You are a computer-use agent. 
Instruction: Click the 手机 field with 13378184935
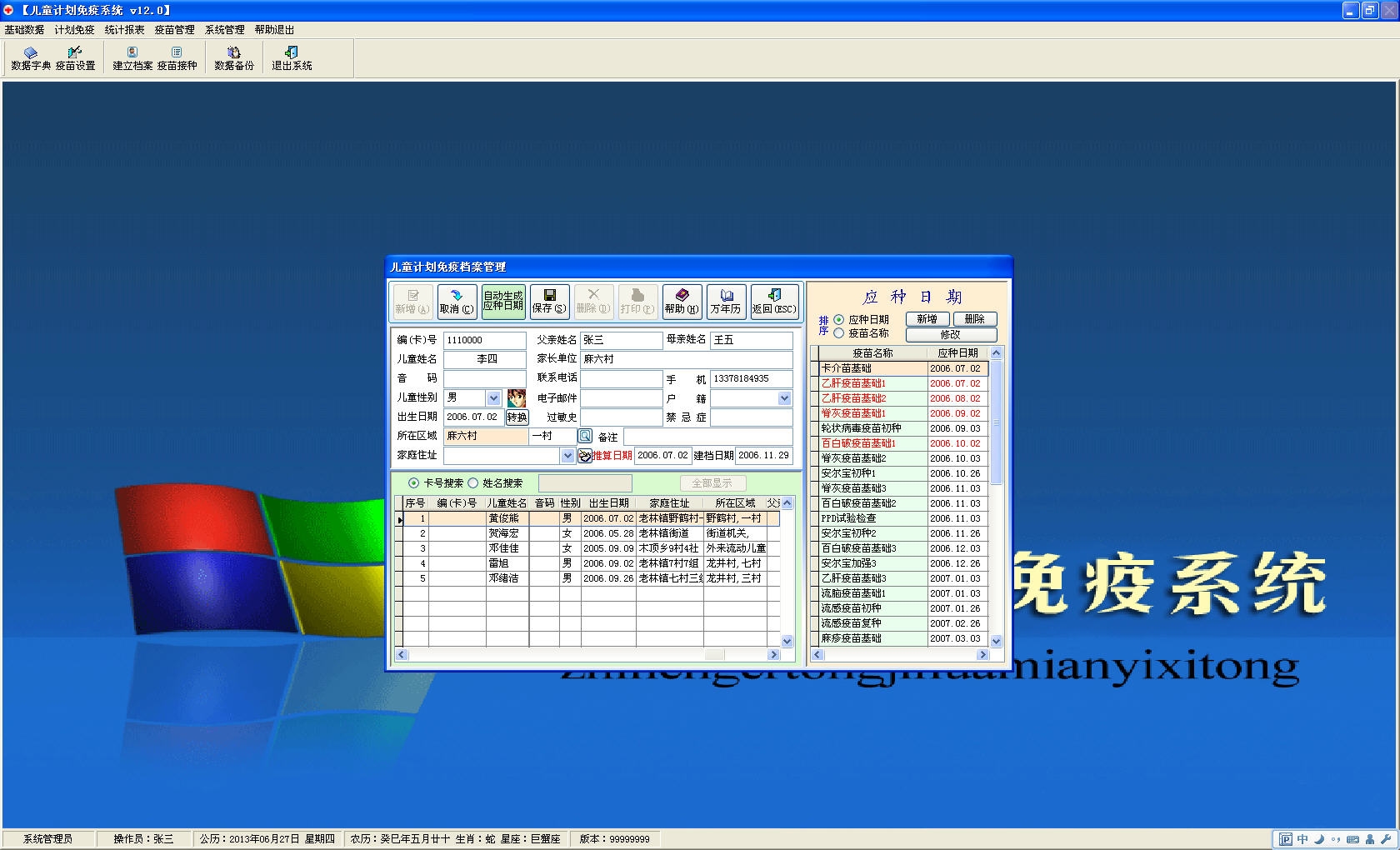pyautogui.click(x=751, y=379)
